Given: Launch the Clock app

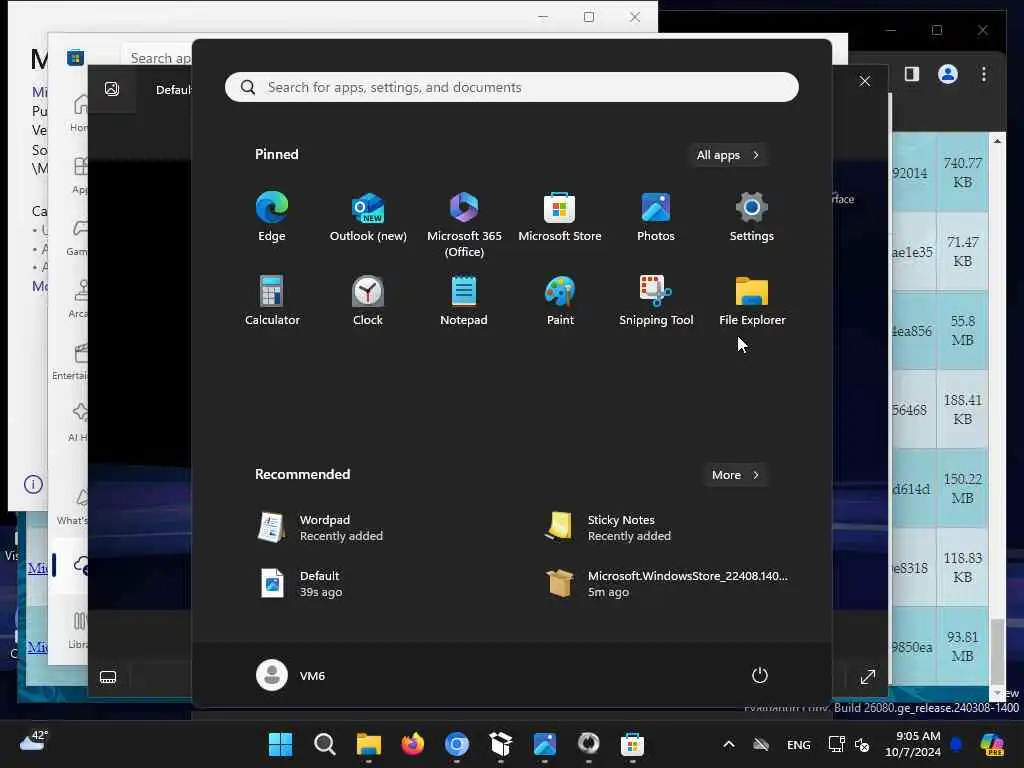Looking at the screenshot, I should tap(368, 300).
